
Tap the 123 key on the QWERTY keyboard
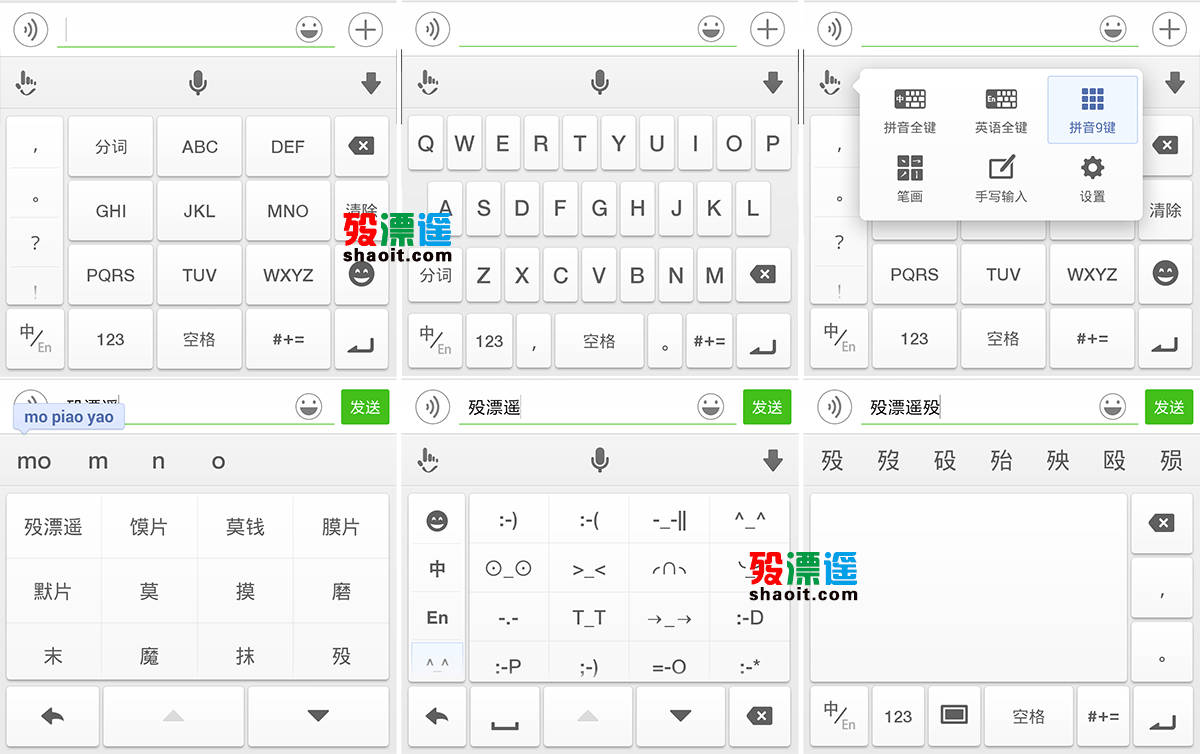(489, 341)
